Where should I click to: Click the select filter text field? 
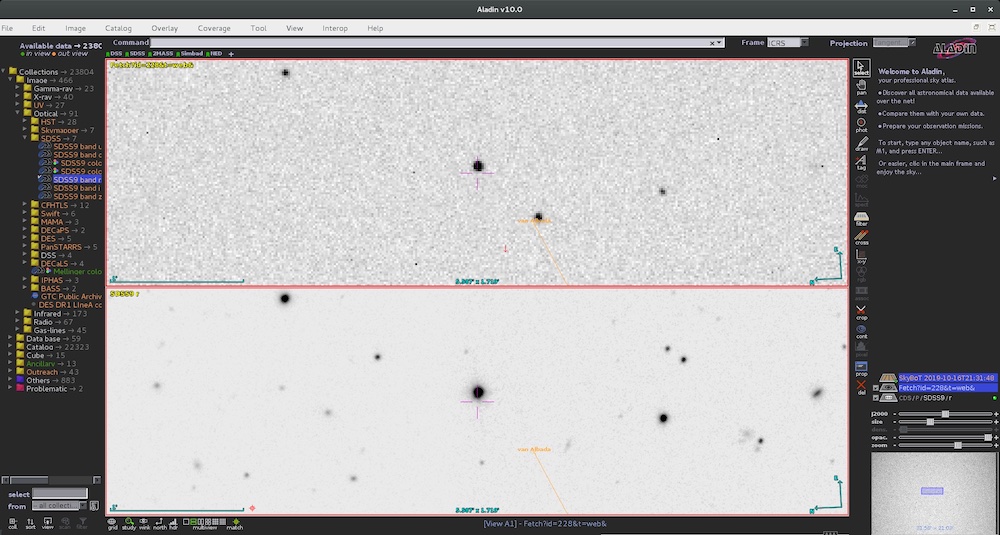coord(59,494)
